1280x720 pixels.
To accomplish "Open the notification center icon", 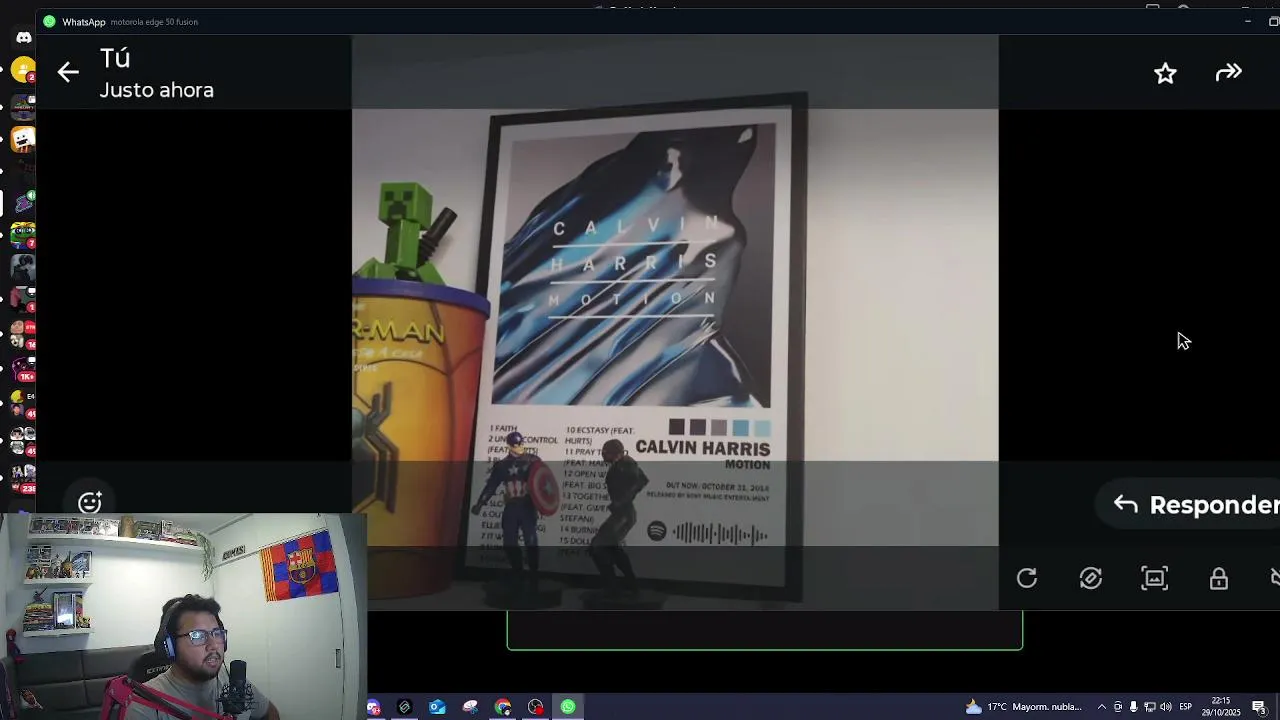I will pyautogui.click(x=1258, y=707).
